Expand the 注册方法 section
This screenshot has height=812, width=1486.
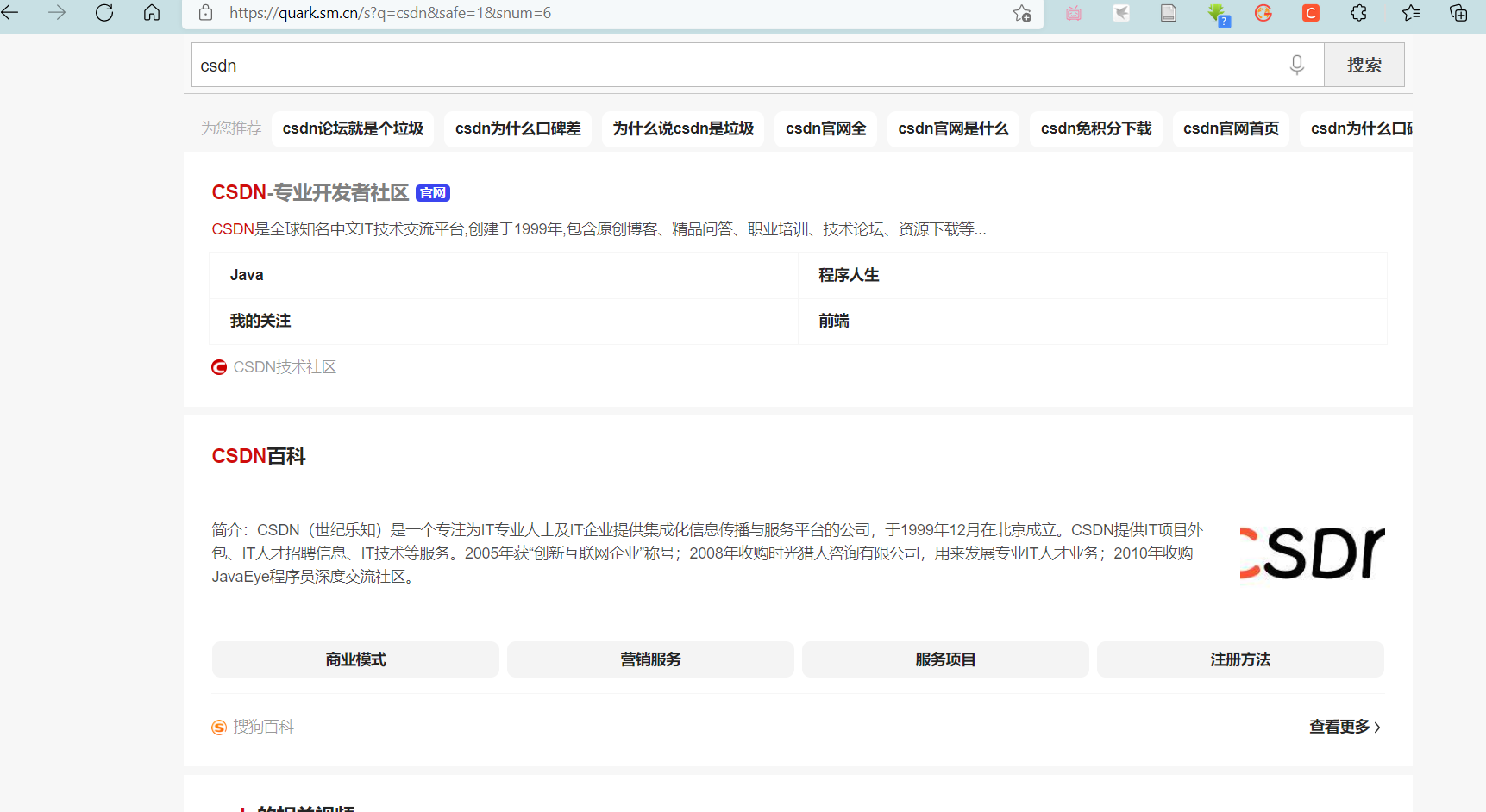[x=1240, y=659]
